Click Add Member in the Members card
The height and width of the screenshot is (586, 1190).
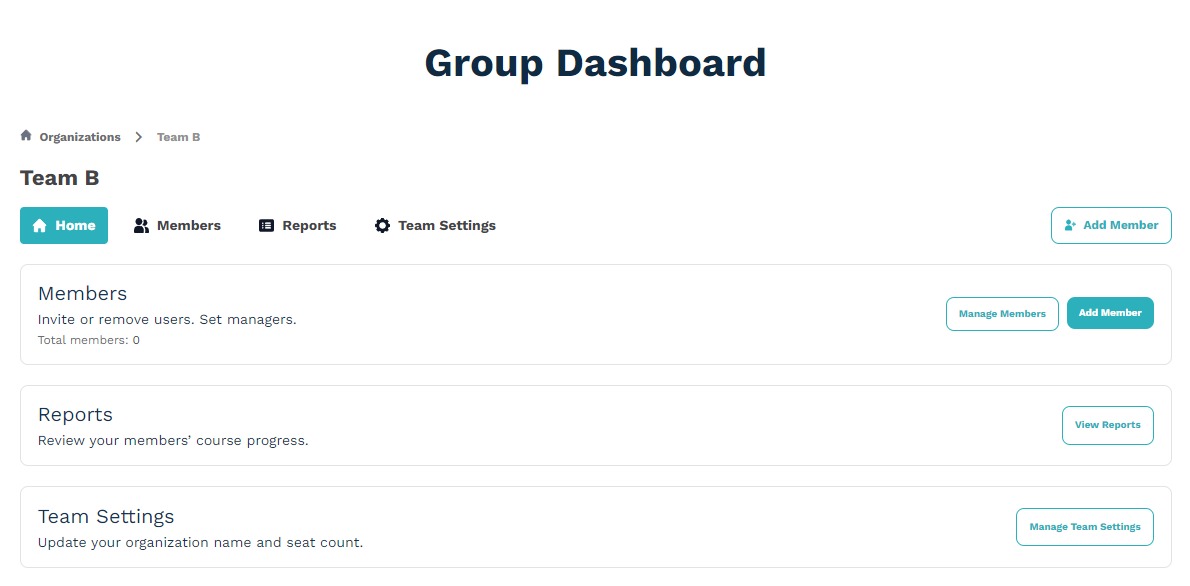(x=1110, y=312)
